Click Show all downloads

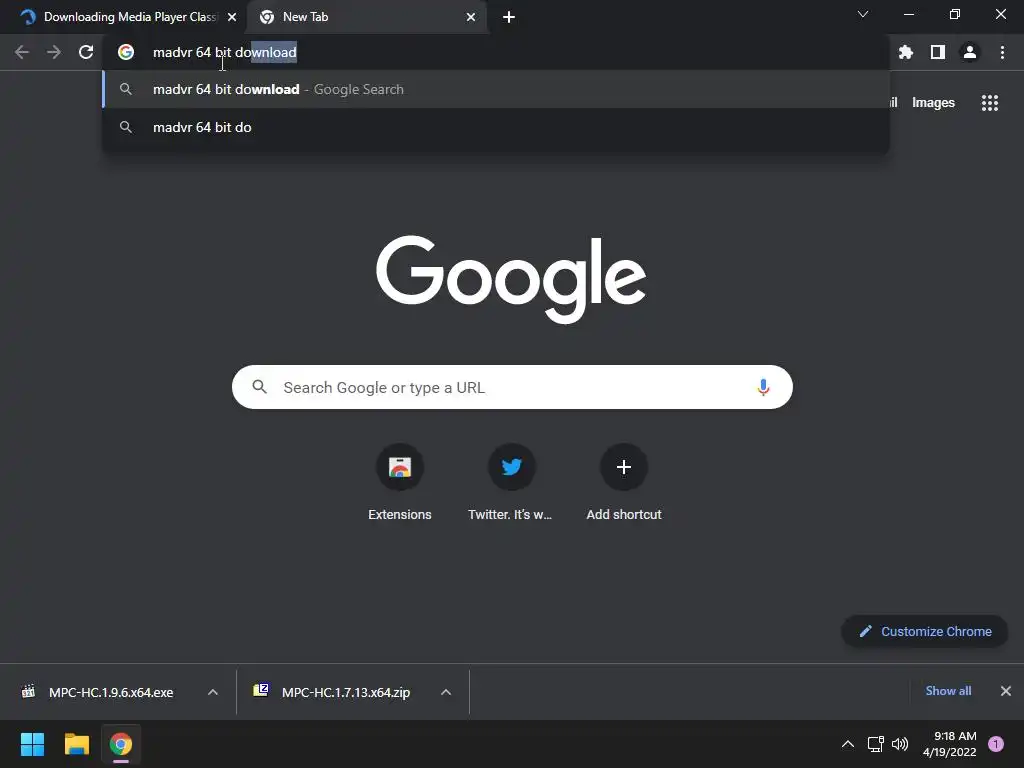[948, 691]
